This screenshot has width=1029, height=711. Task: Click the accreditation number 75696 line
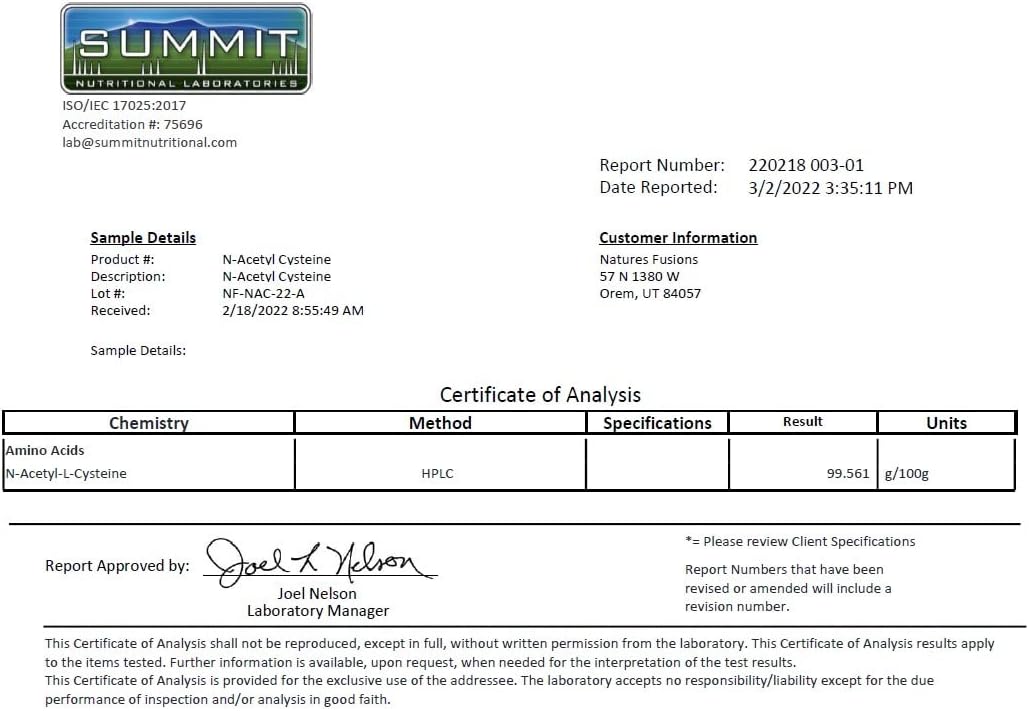tap(132, 124)
